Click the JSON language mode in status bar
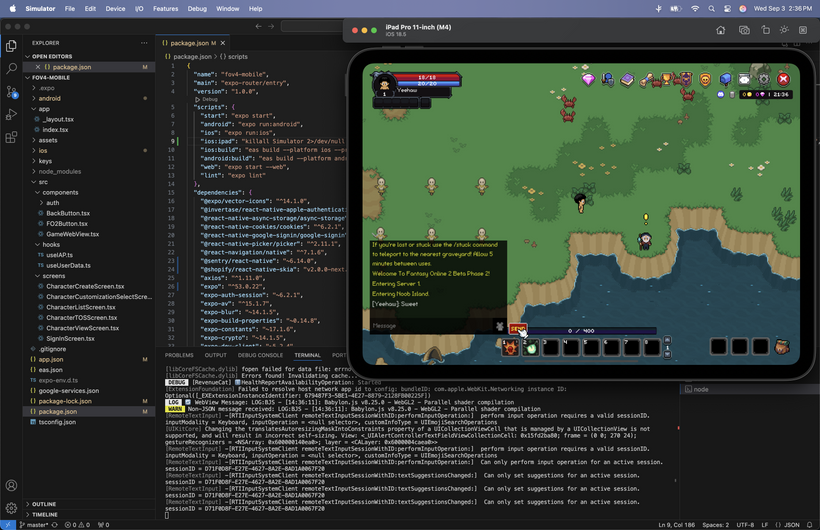Viewport: 820px width, 530px height. [x=792, y=525]
